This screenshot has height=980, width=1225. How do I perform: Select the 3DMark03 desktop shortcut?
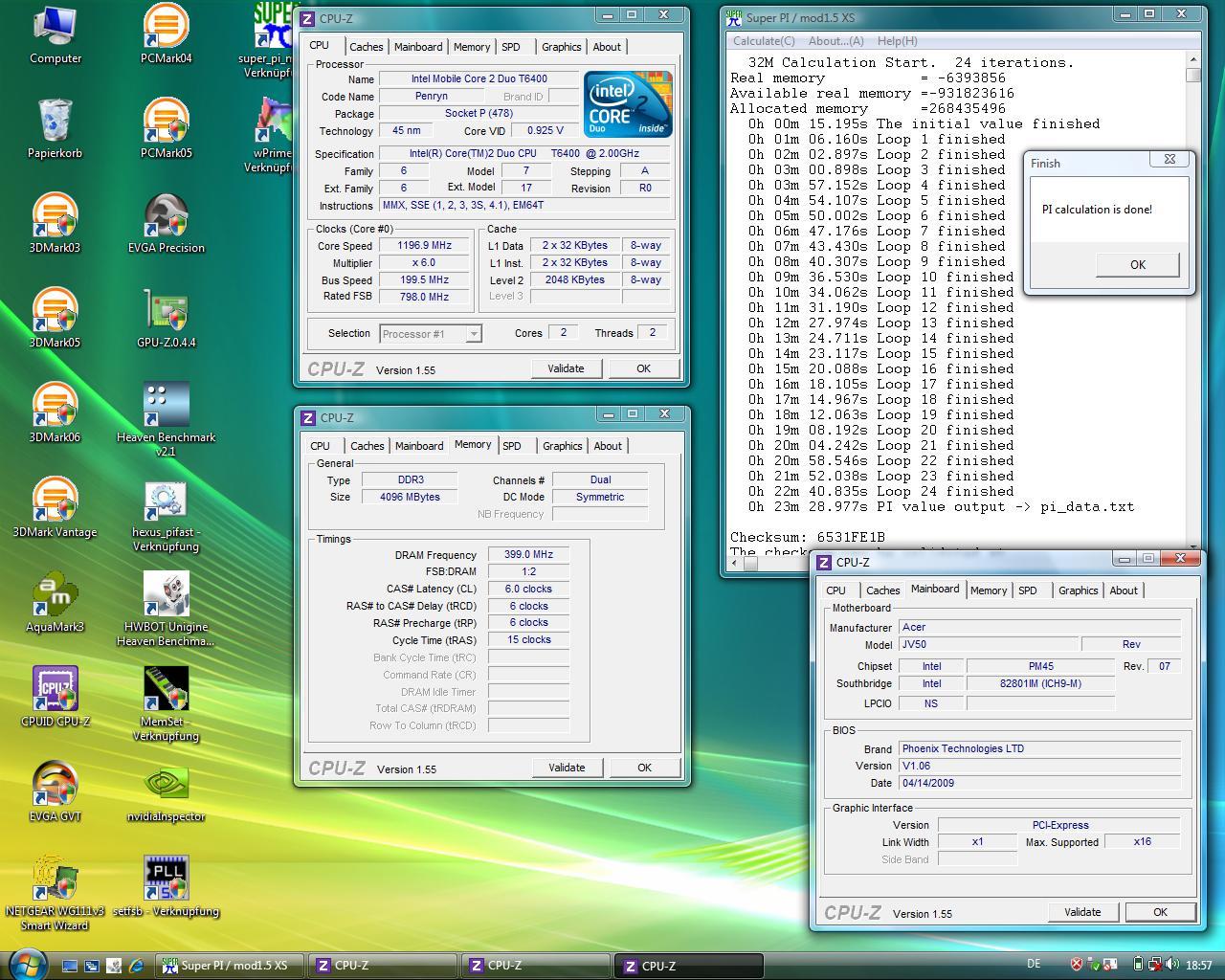pyautogui.click(x=55, y=224)
